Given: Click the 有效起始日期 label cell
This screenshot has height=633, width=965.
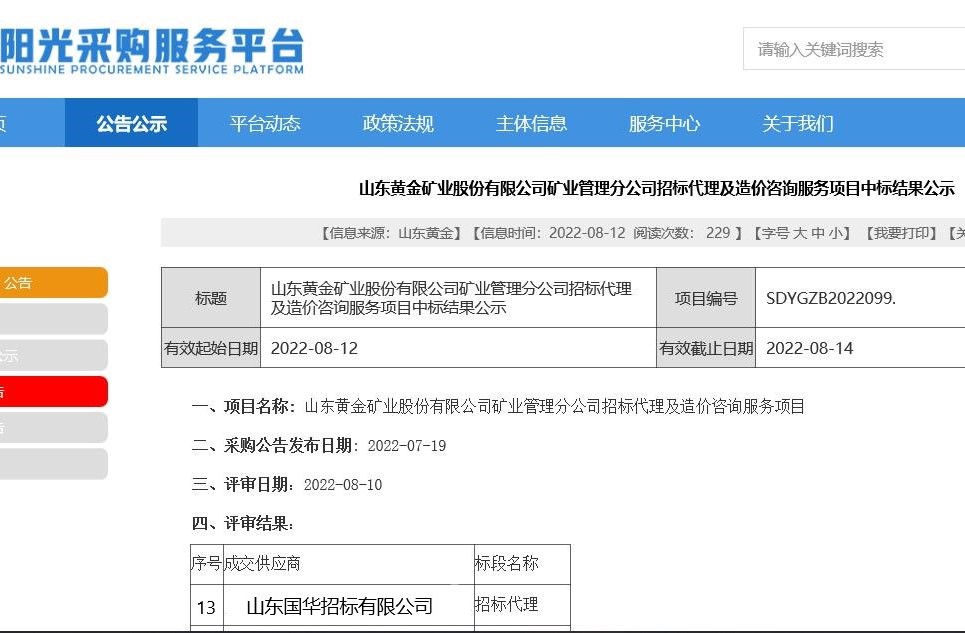Looking at the screenshot, I should [211, 348].
